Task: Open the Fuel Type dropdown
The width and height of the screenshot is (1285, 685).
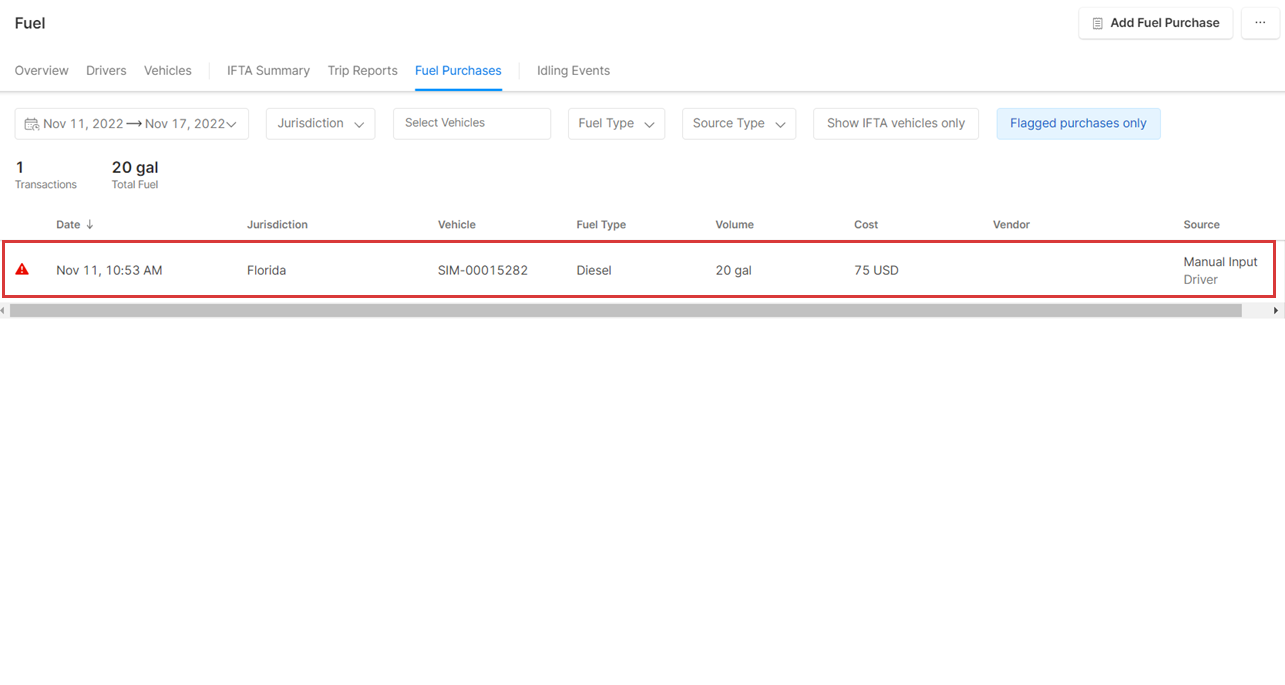Action: 616,124
